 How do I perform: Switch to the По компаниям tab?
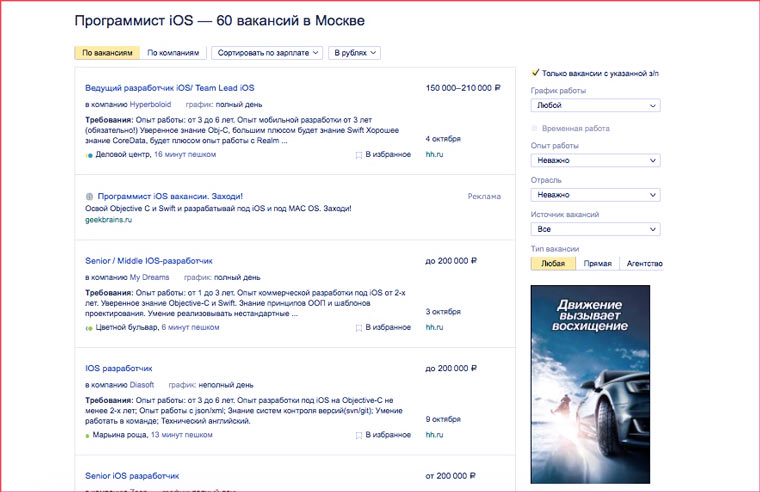coord(173,52)
